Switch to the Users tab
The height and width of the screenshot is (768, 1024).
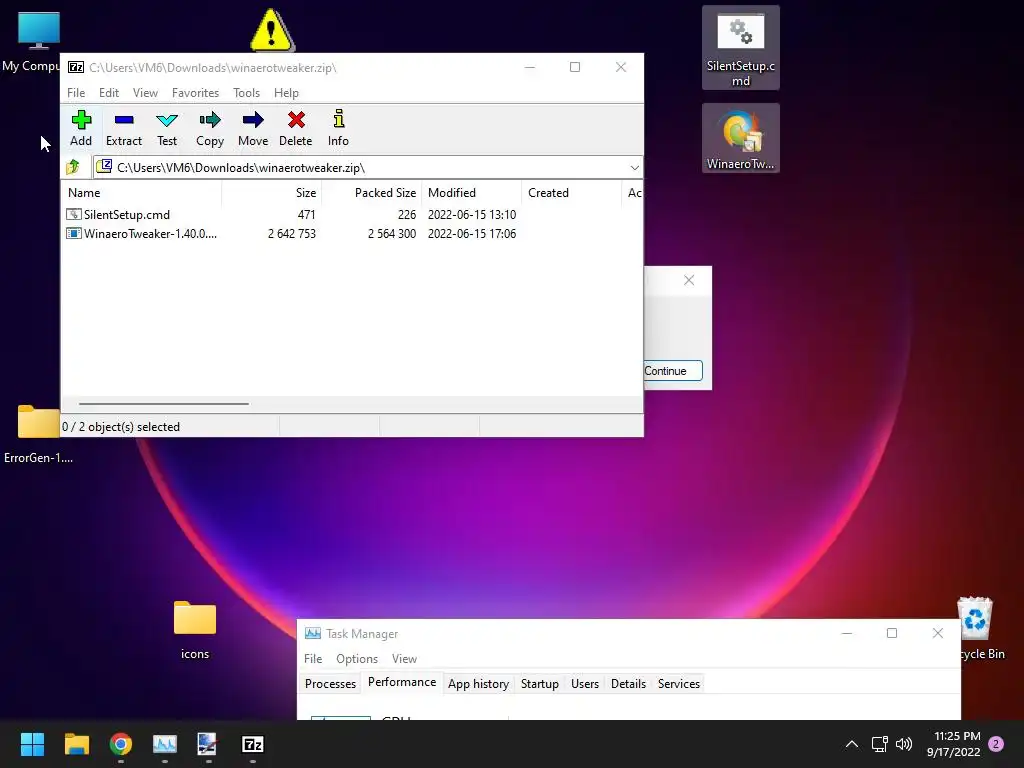584,684
